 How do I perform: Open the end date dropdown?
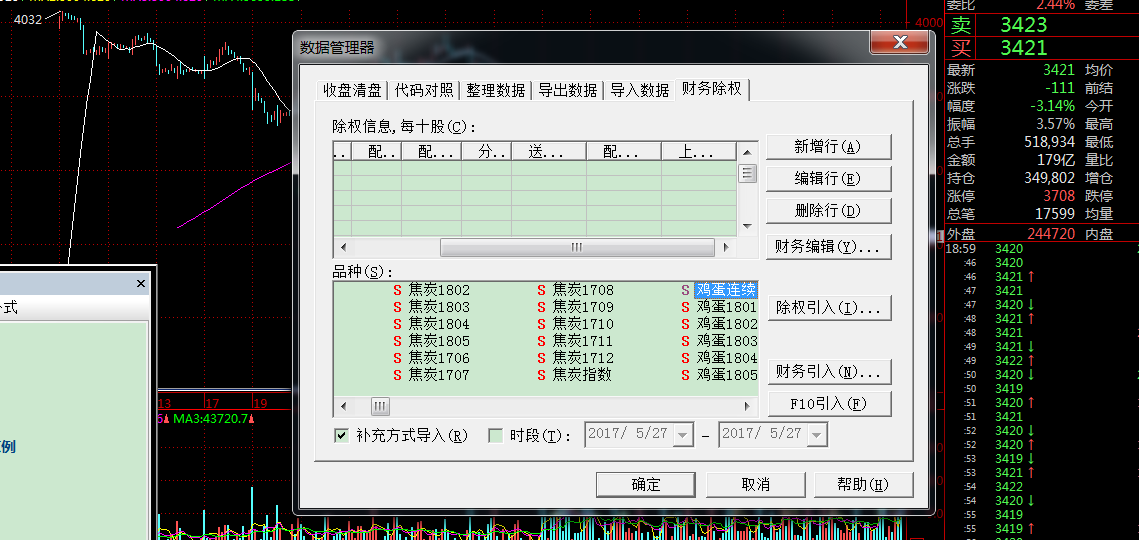[816, 435]
